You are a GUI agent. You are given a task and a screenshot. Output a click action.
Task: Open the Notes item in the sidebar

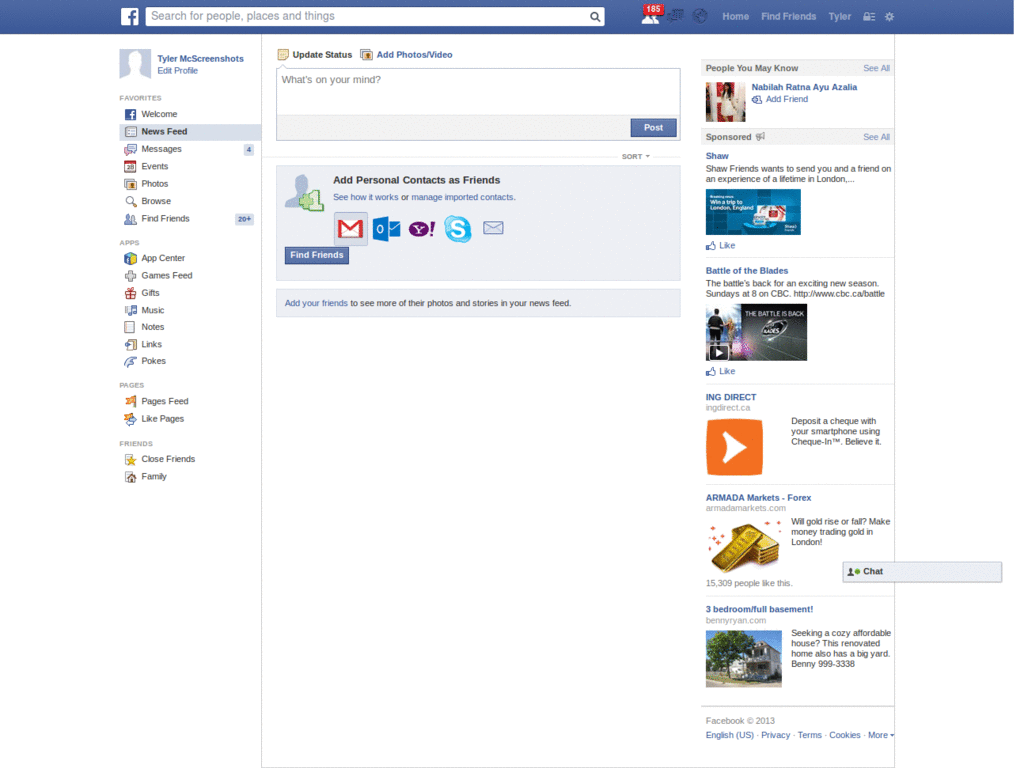153,327
